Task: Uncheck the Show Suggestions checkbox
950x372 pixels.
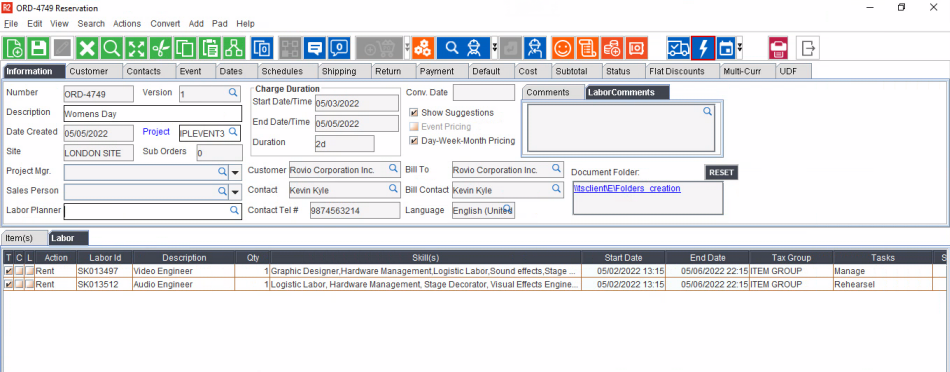Action: (x=414, y=113)
